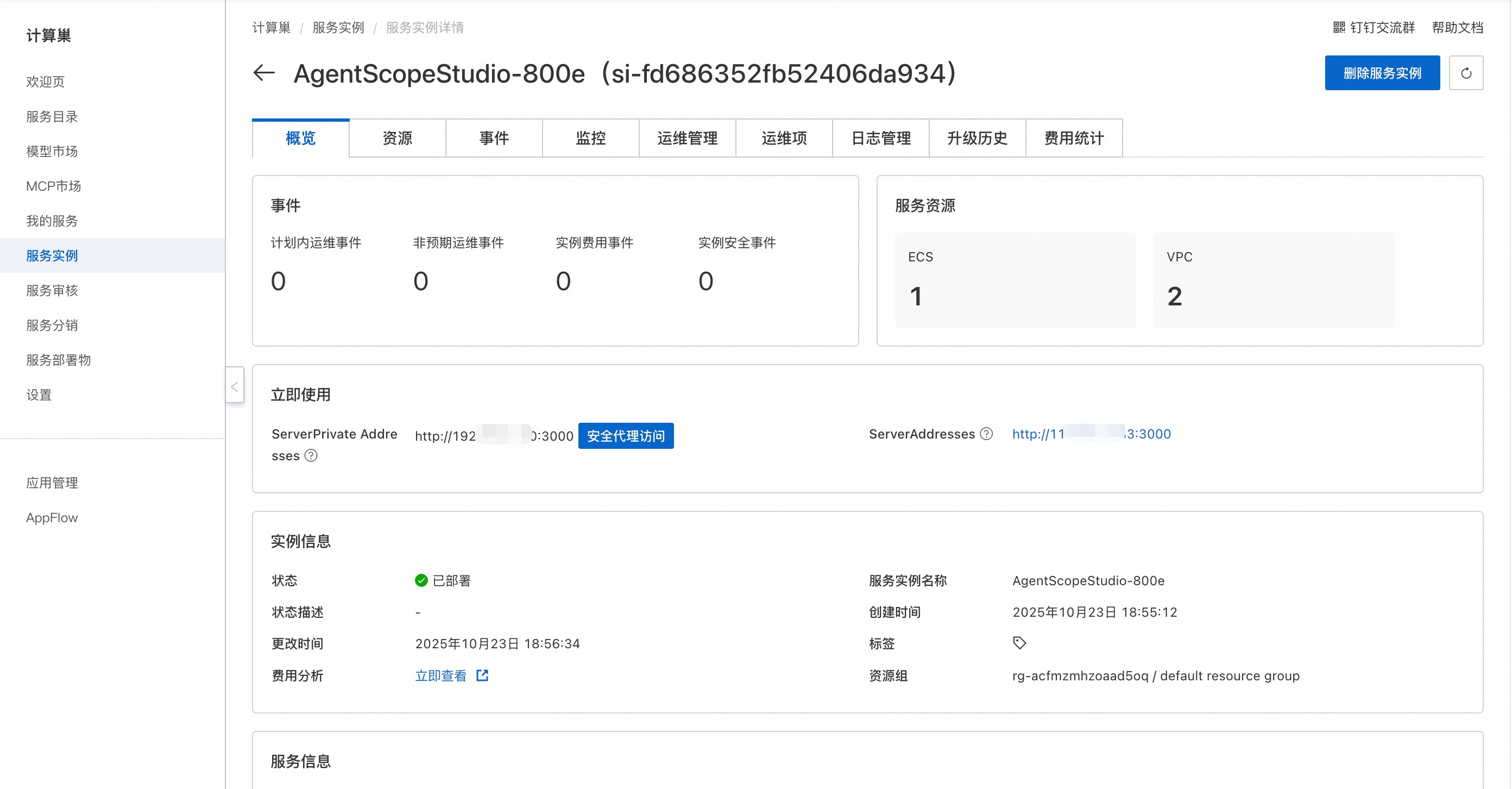
Task: Click help icon next to ServerAddresses
Action: tap(987, 434)
